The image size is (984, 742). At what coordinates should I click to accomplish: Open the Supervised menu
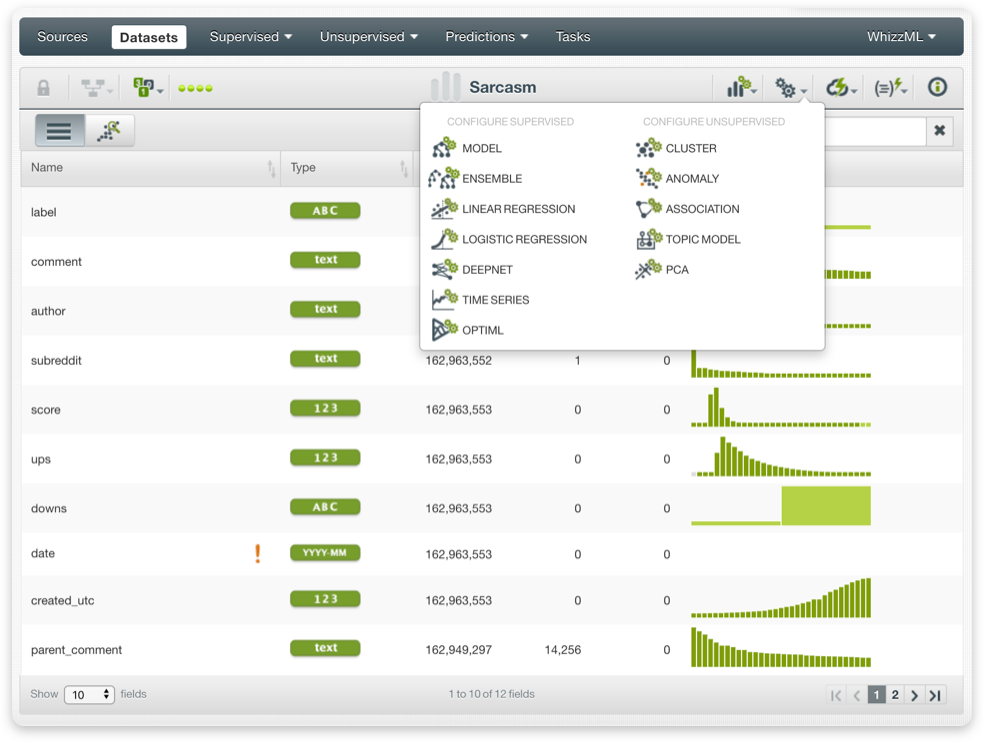tap(249, 36)
